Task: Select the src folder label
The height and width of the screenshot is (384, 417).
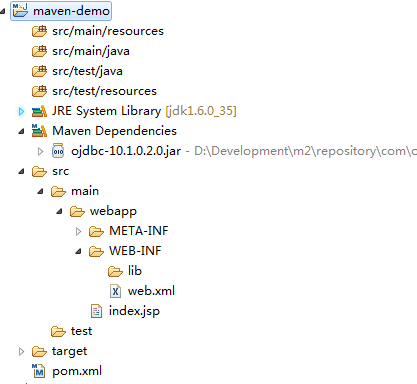Action: (61, 171)
